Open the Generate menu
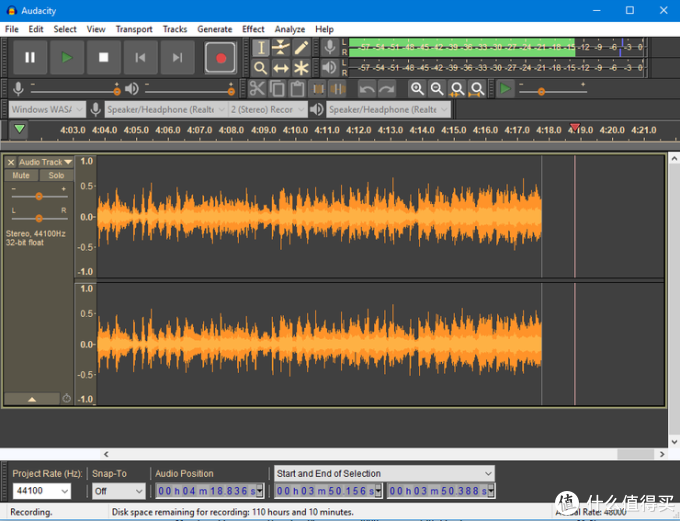 point(215,29)
